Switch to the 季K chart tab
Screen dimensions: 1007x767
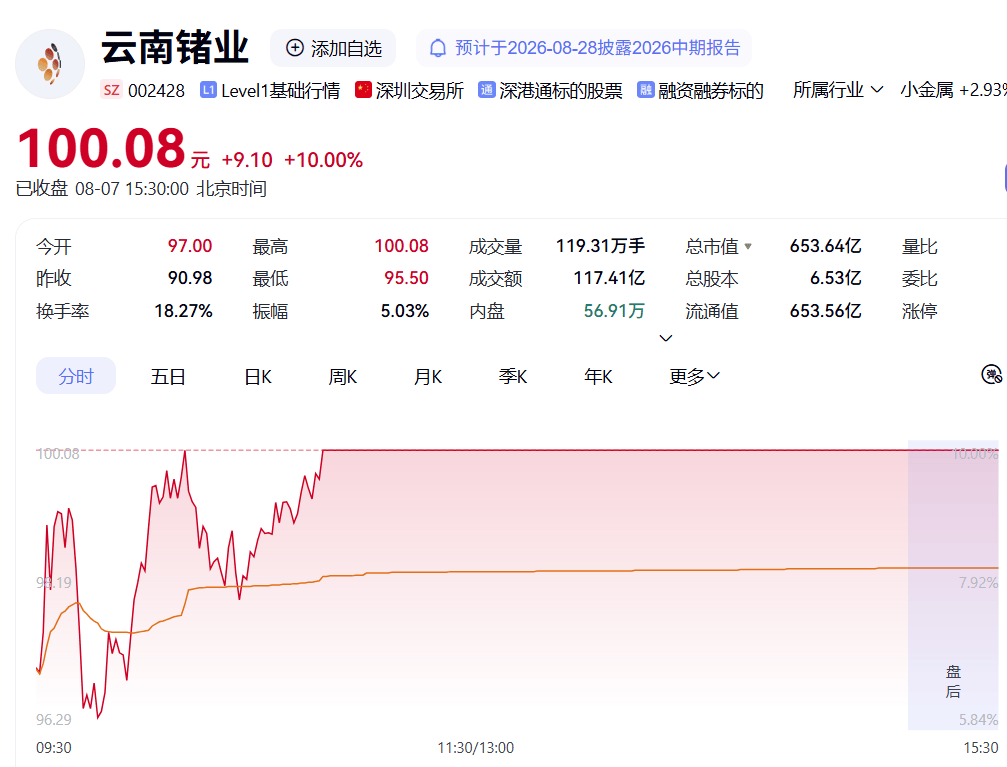[513, 376]
